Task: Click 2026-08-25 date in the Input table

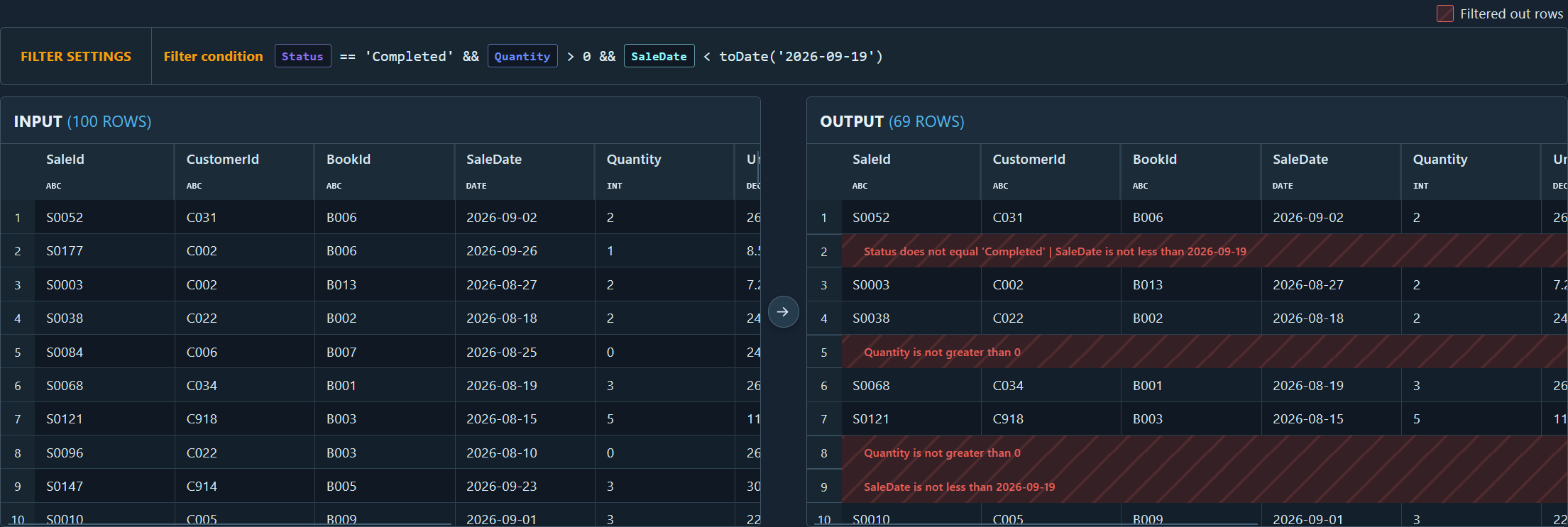Action: coord(502,352)
